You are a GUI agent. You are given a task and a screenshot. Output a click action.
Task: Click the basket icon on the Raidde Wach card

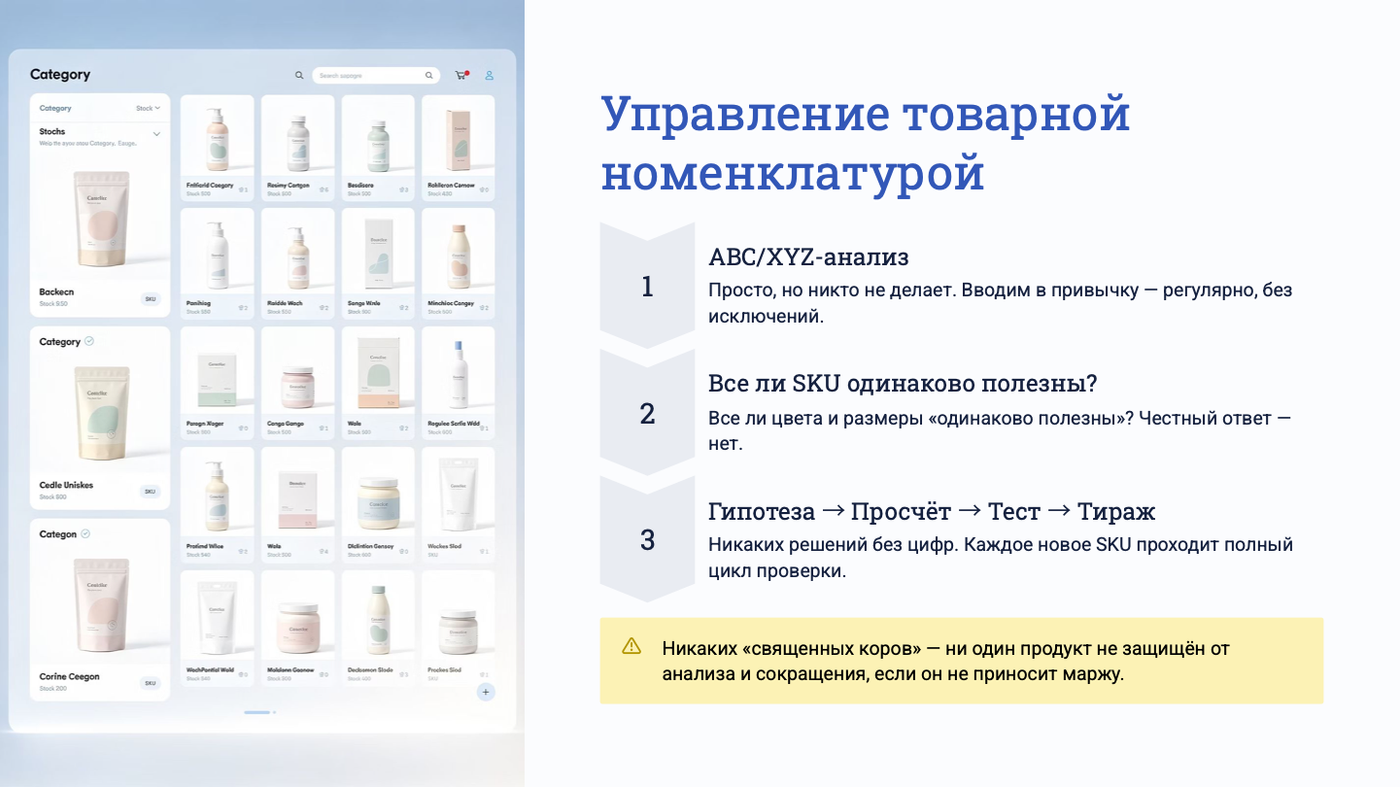(x=322, y=308)
